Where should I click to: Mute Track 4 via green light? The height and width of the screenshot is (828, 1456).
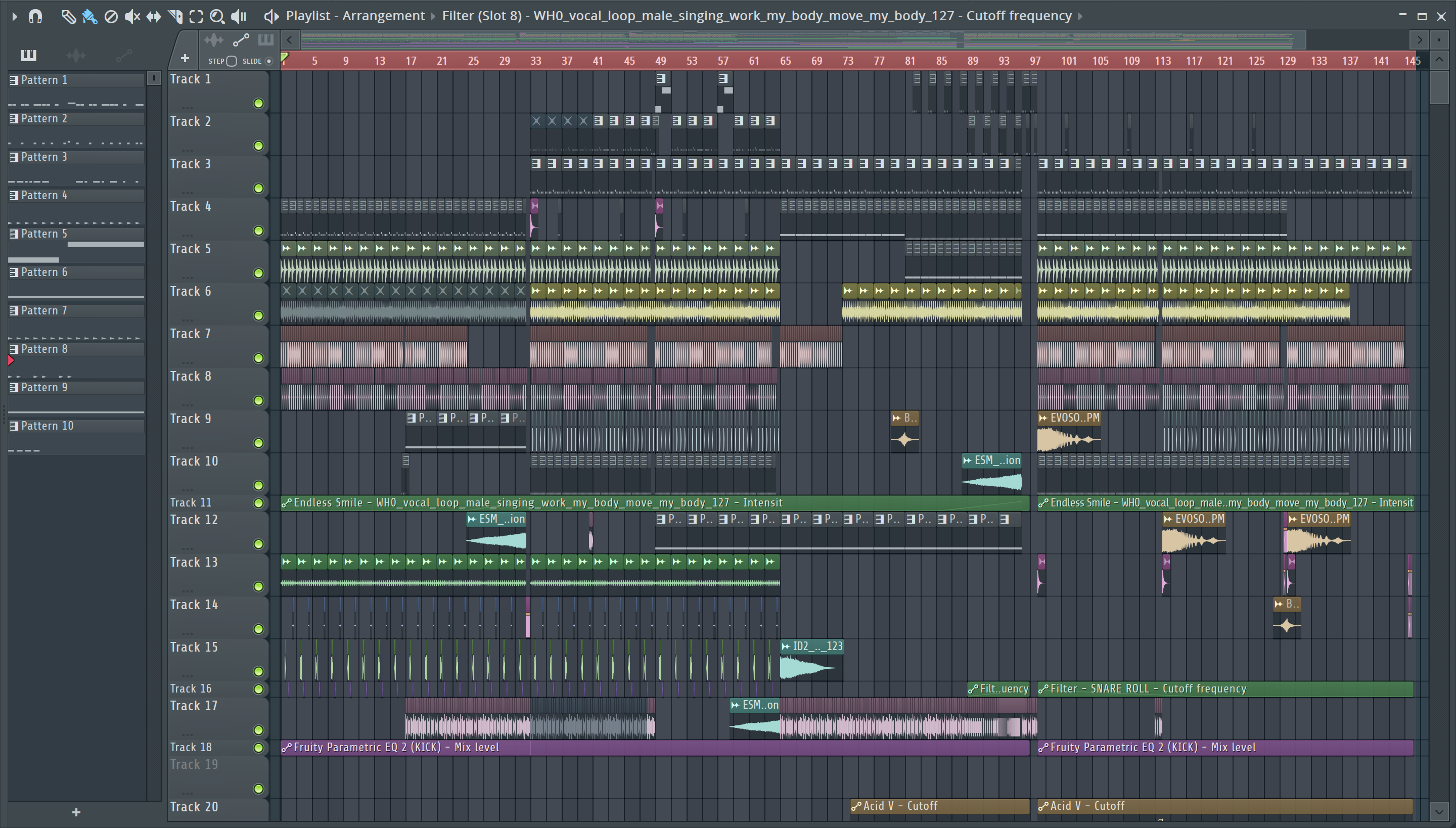pos(258,231)
